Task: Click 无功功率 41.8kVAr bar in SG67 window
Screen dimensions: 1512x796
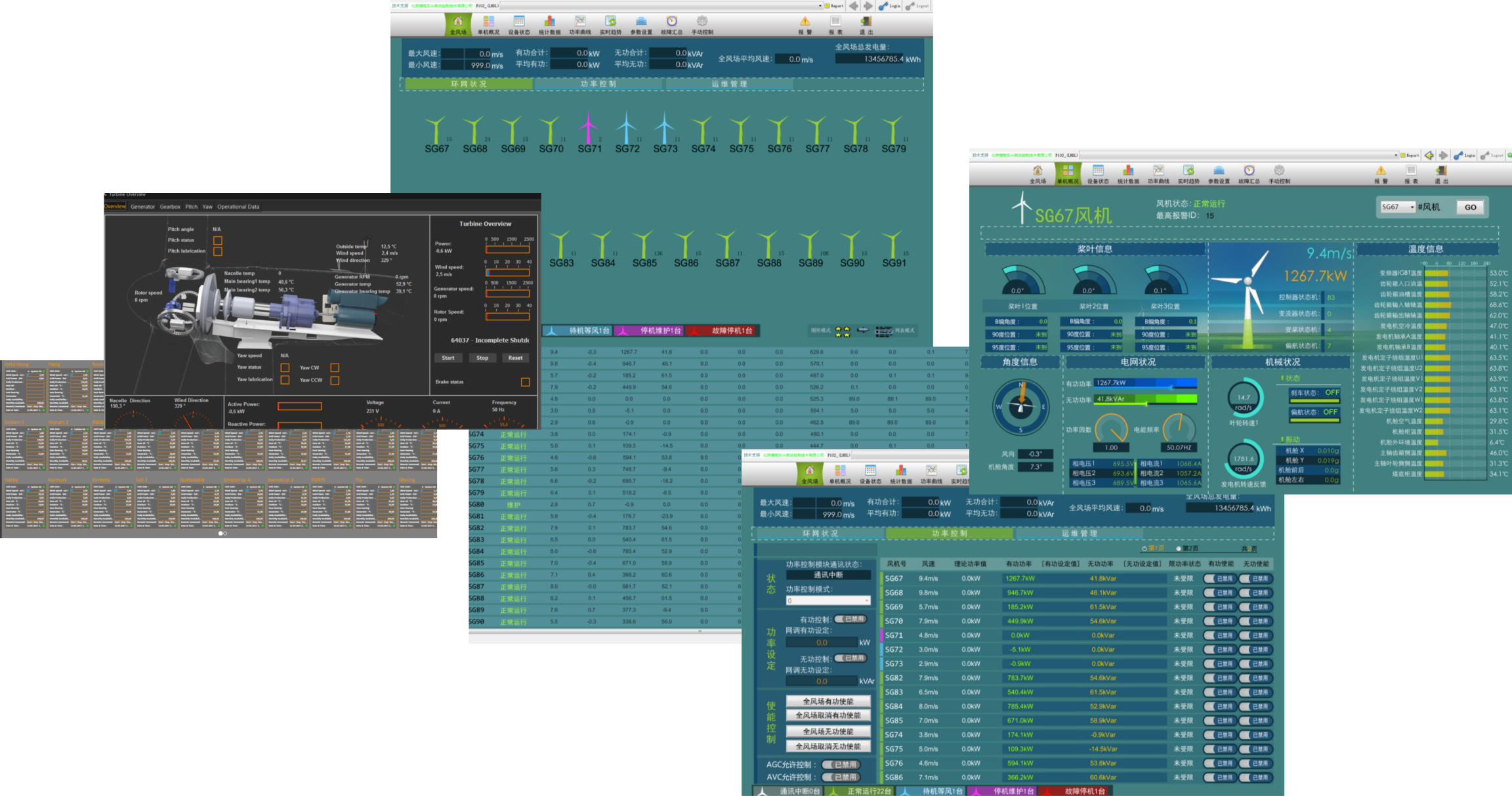Action: [x=1146, y=399]
